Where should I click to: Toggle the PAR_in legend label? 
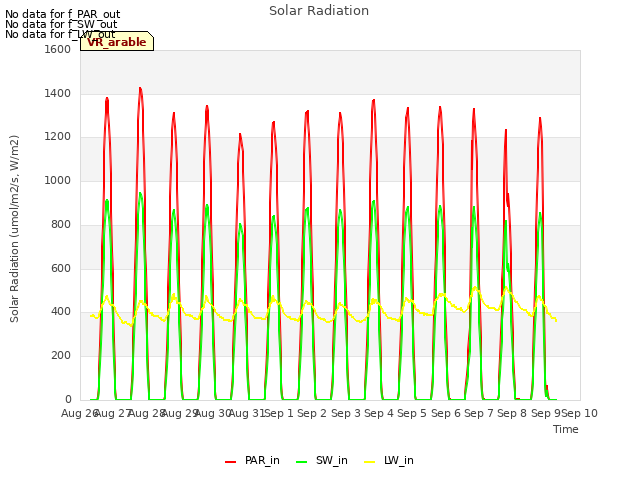(262, 460)
